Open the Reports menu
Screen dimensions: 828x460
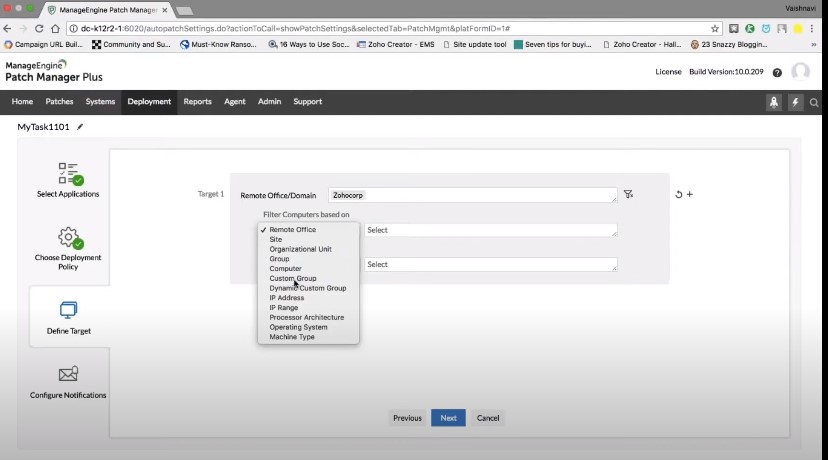point(197,101)
